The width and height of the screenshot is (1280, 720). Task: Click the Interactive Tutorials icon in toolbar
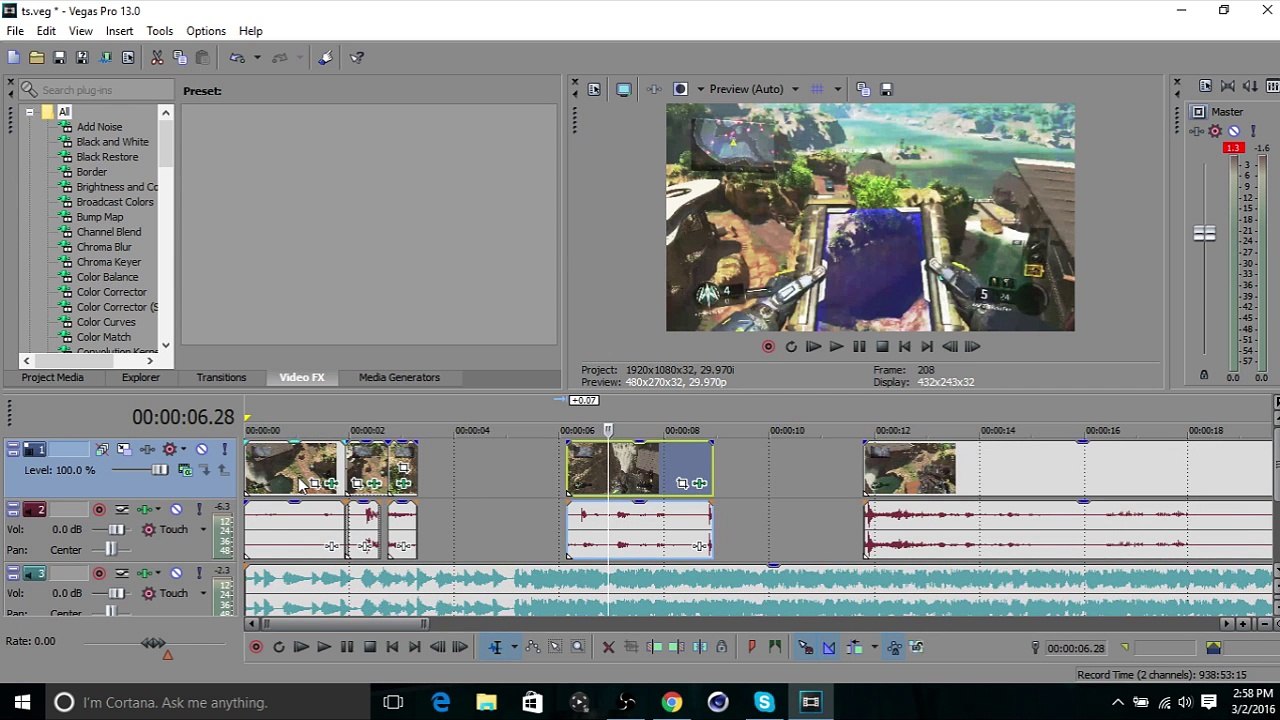325,58
